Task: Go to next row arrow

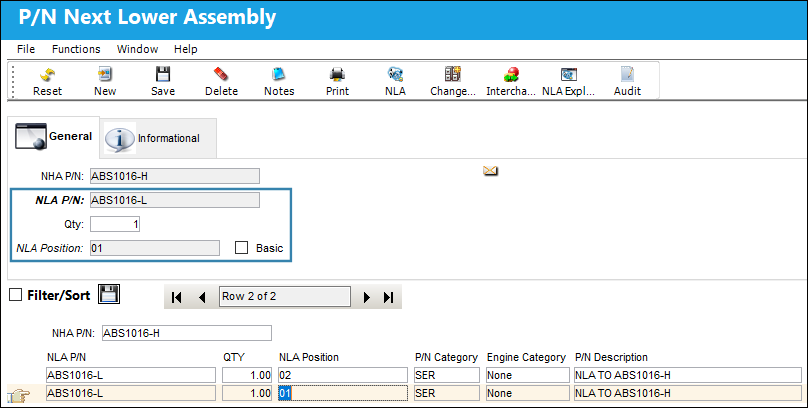Action: click(x=366, y=297)
